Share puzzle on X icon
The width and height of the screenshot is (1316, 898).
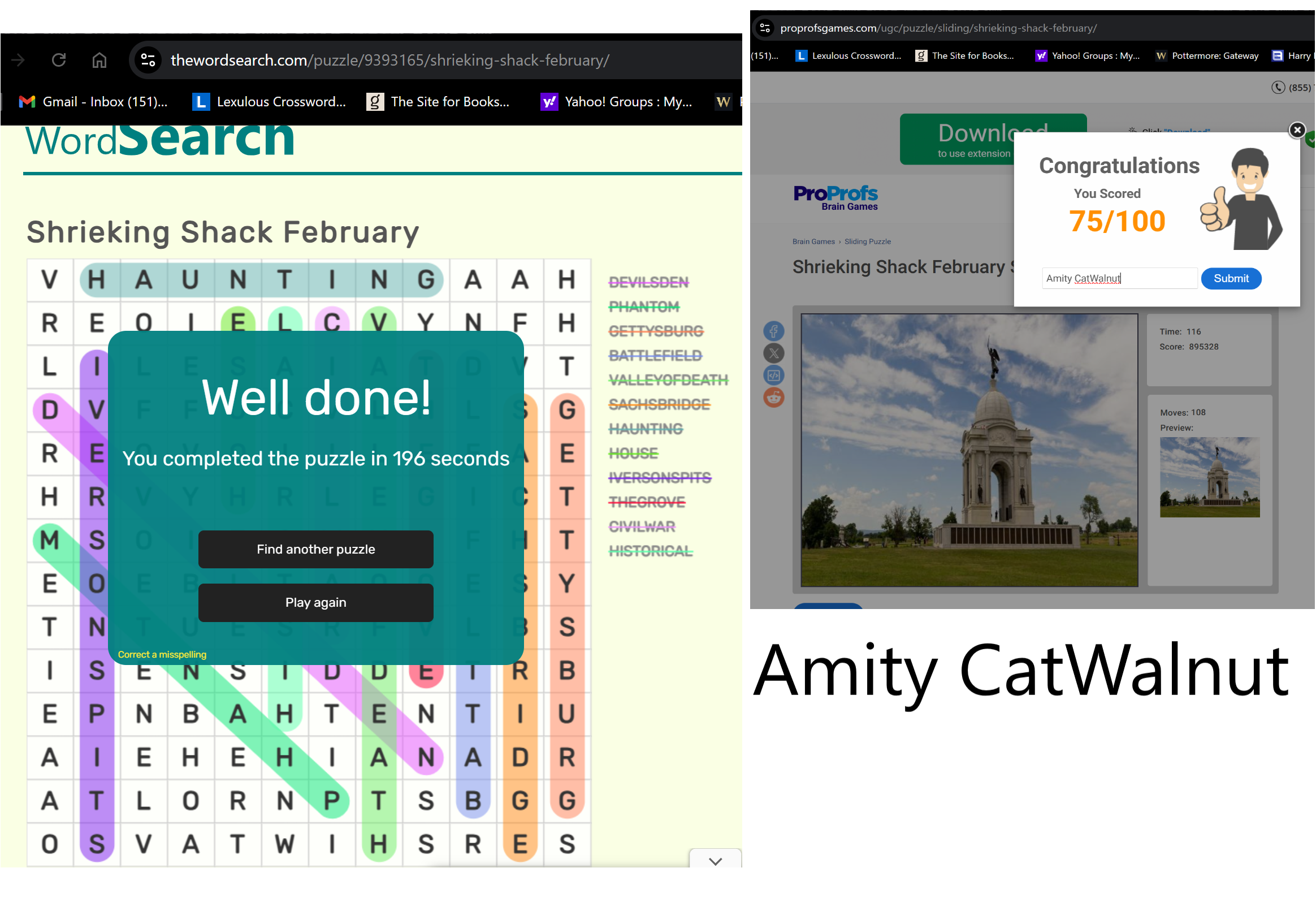pos(773,353)
